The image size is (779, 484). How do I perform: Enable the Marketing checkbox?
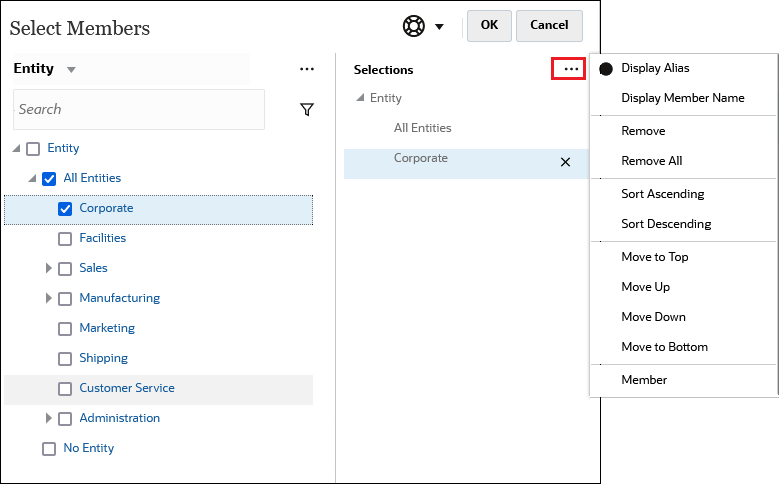[65, 329]
